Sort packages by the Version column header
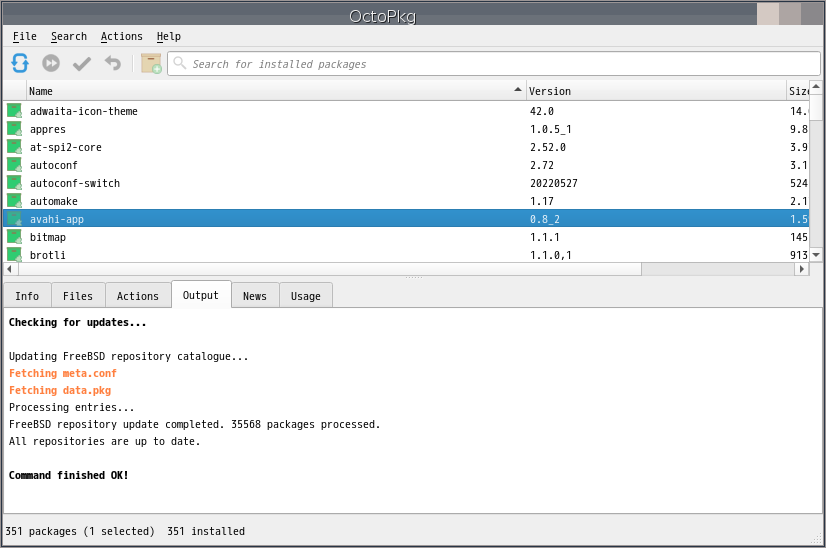 [656, 91]
